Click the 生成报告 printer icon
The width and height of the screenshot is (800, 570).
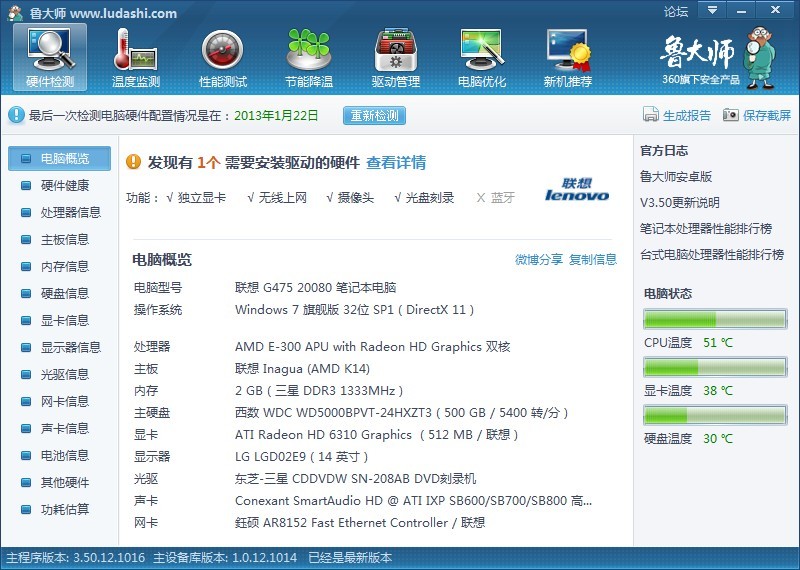click(x=651, y=115)
